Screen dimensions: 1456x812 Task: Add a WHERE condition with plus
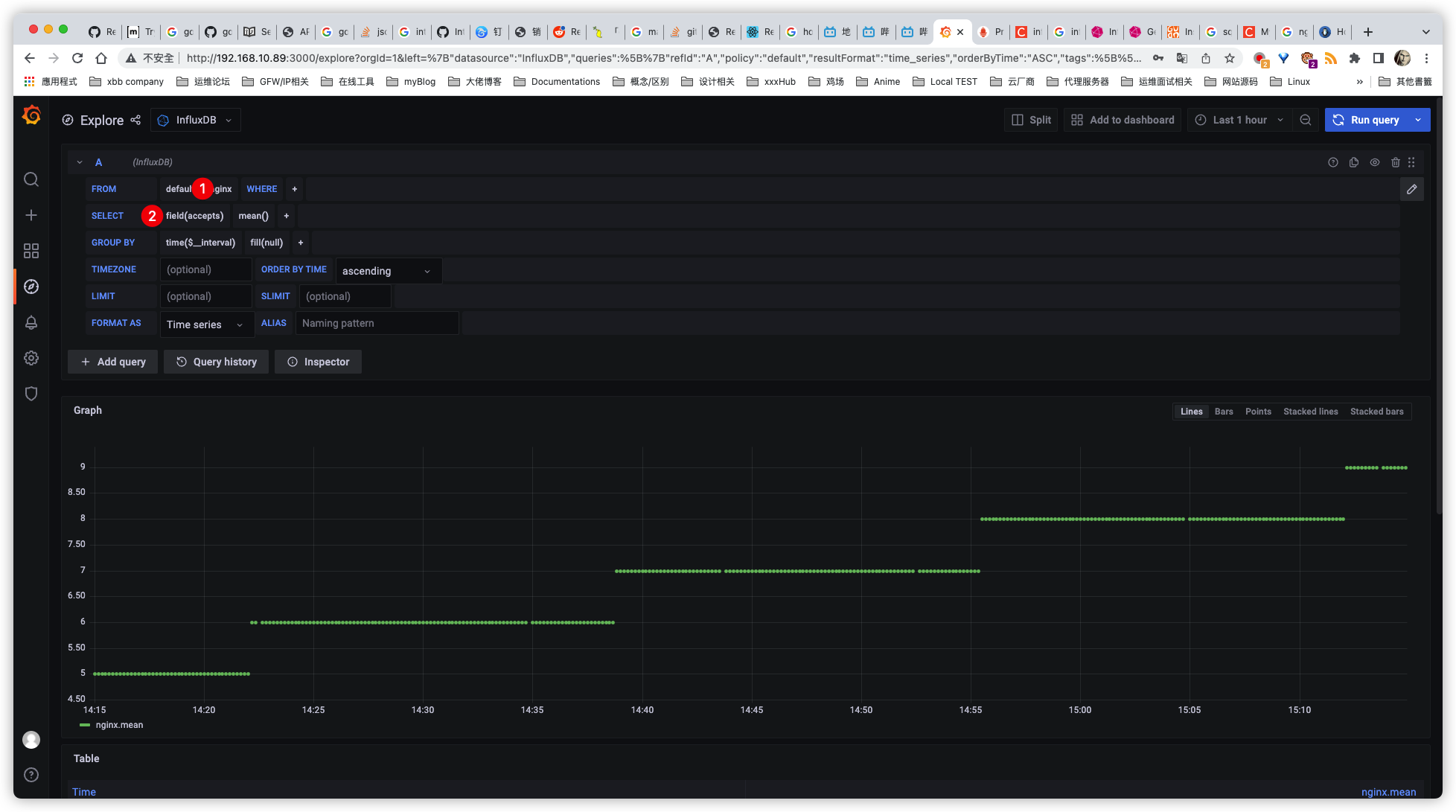click(295, 189)
